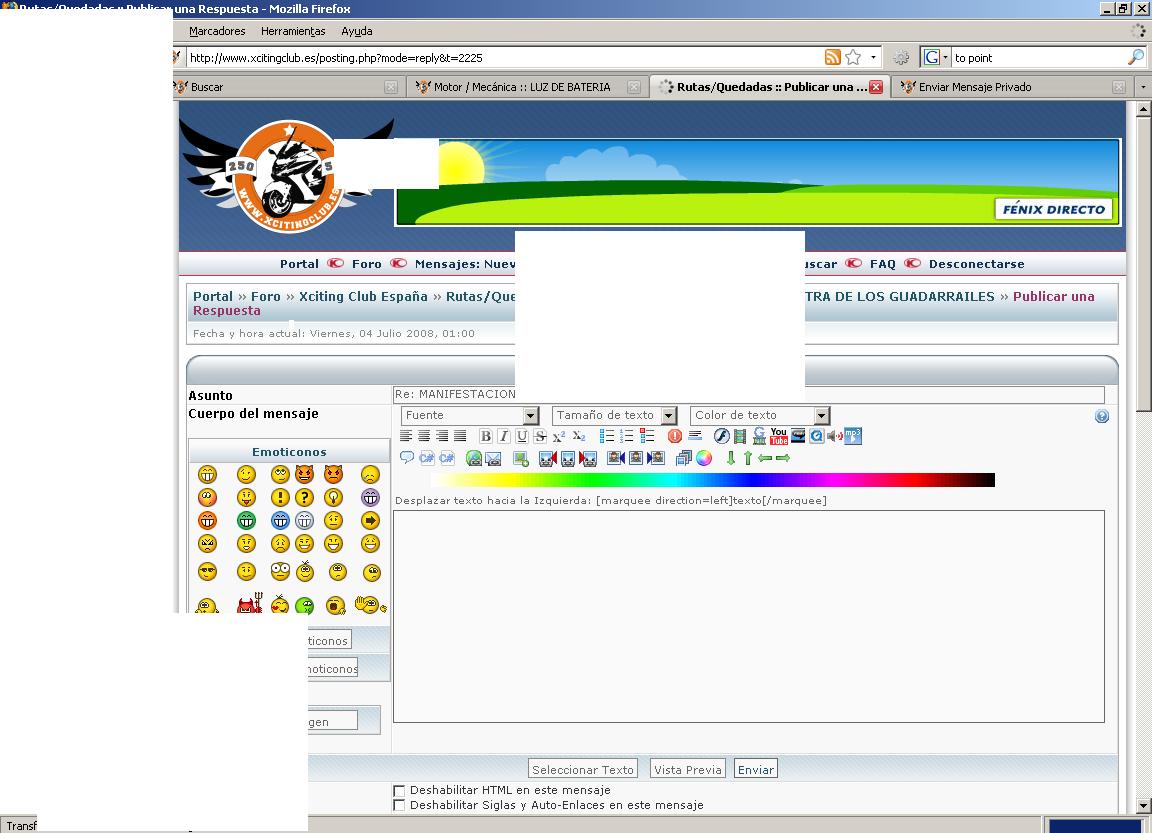Justify the message text
This screenshot has width=1152, height=833.
460,436
